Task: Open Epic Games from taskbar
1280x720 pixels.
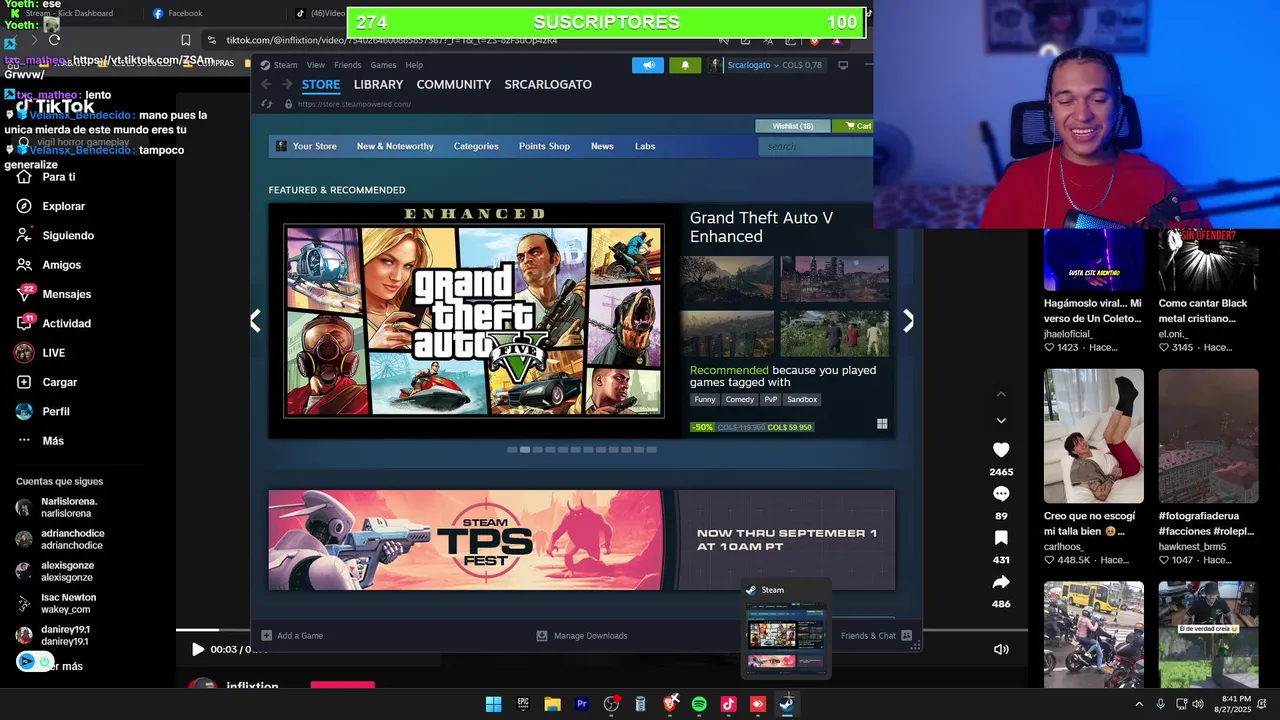Action: [x=523, y=704]
